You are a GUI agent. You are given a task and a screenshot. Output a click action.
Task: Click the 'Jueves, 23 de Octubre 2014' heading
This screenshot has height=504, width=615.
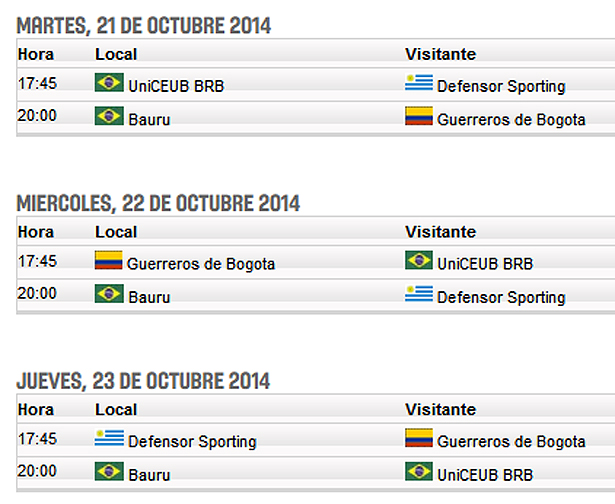(143, 381)
